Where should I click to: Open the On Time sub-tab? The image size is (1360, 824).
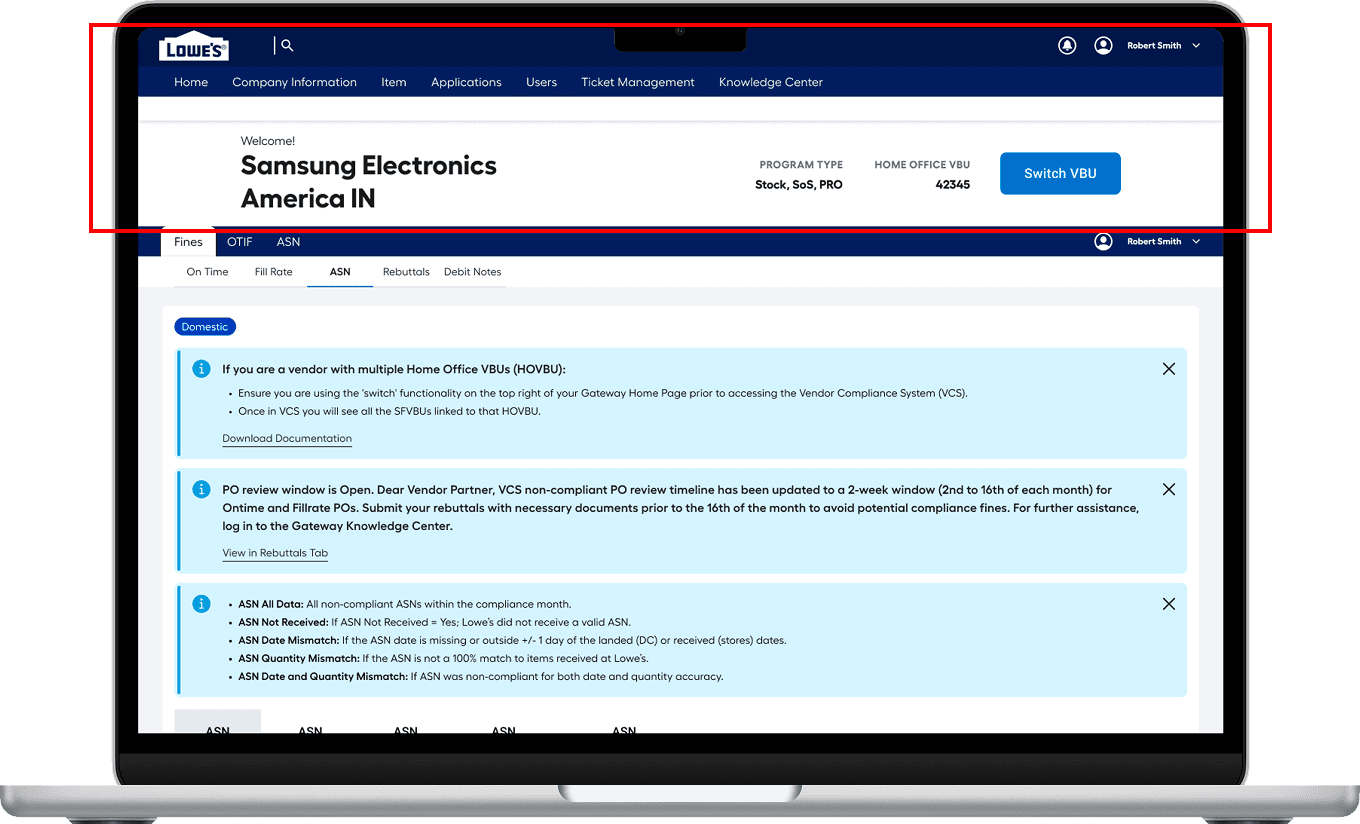click(x=207, y=272)
